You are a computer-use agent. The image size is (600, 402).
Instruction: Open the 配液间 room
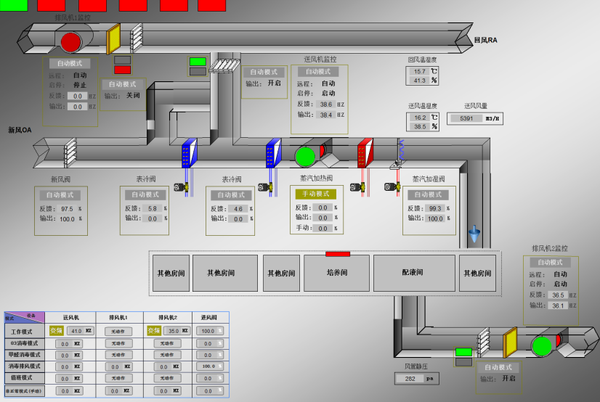point(414,273)
